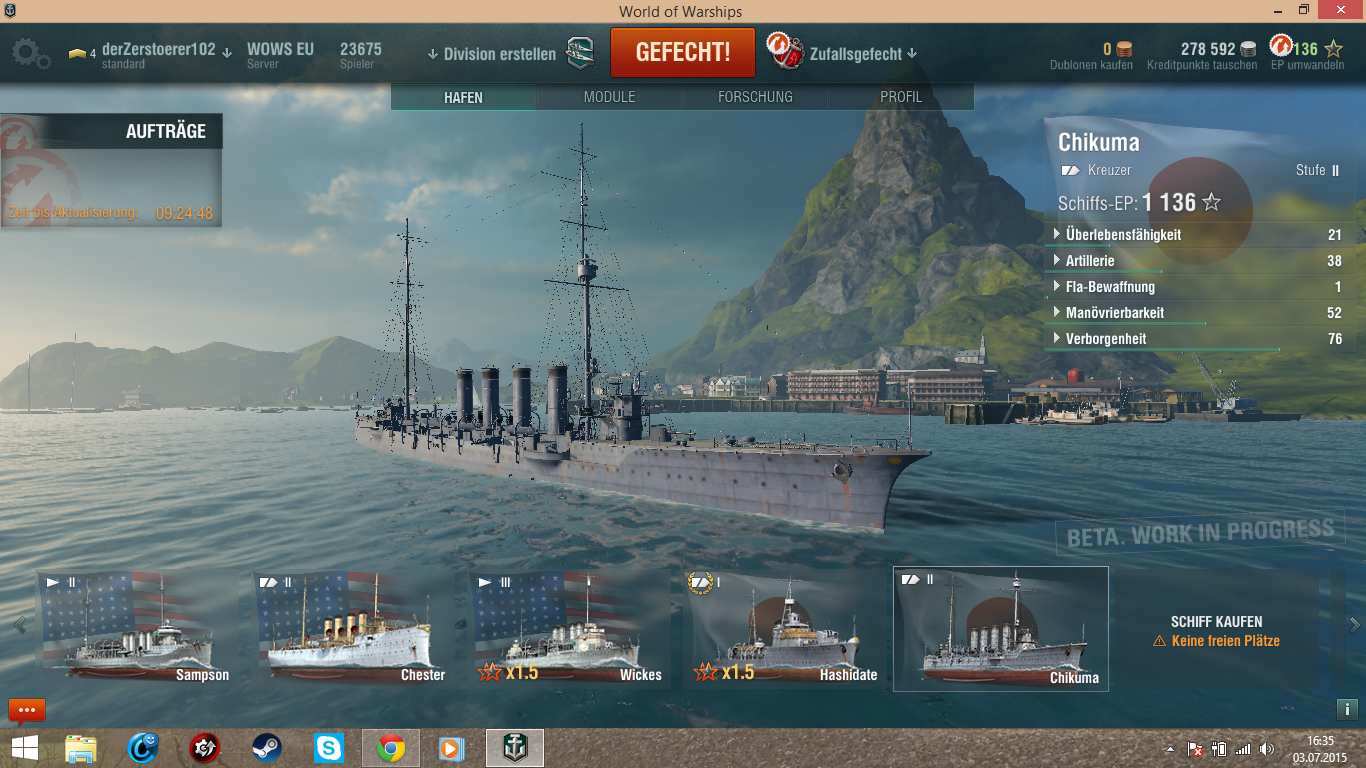The height and width of the screenshot is (768, 1366).
Task: Click Kreditpunkte tauschen
Action: (1202, 65)
